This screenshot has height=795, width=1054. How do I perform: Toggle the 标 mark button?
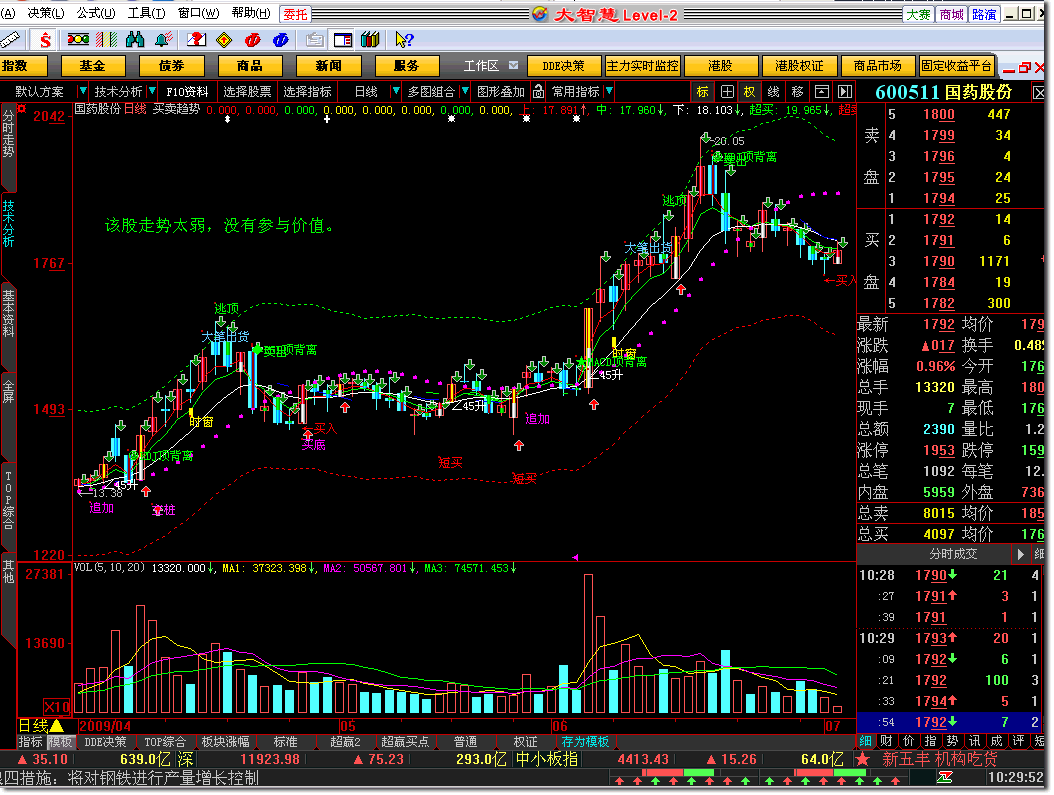click(x=702, y=91)
